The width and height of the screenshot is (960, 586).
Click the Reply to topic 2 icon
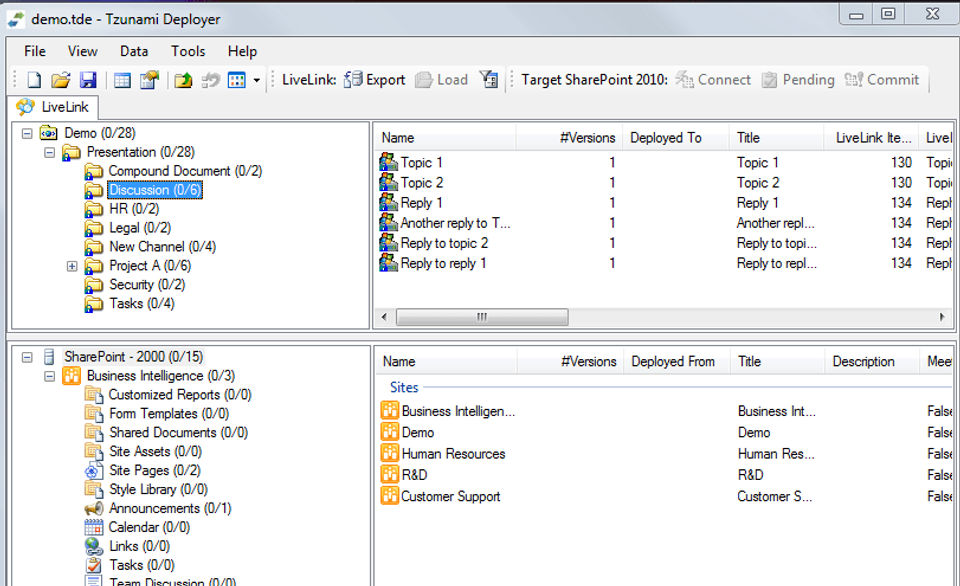[389, 243]
